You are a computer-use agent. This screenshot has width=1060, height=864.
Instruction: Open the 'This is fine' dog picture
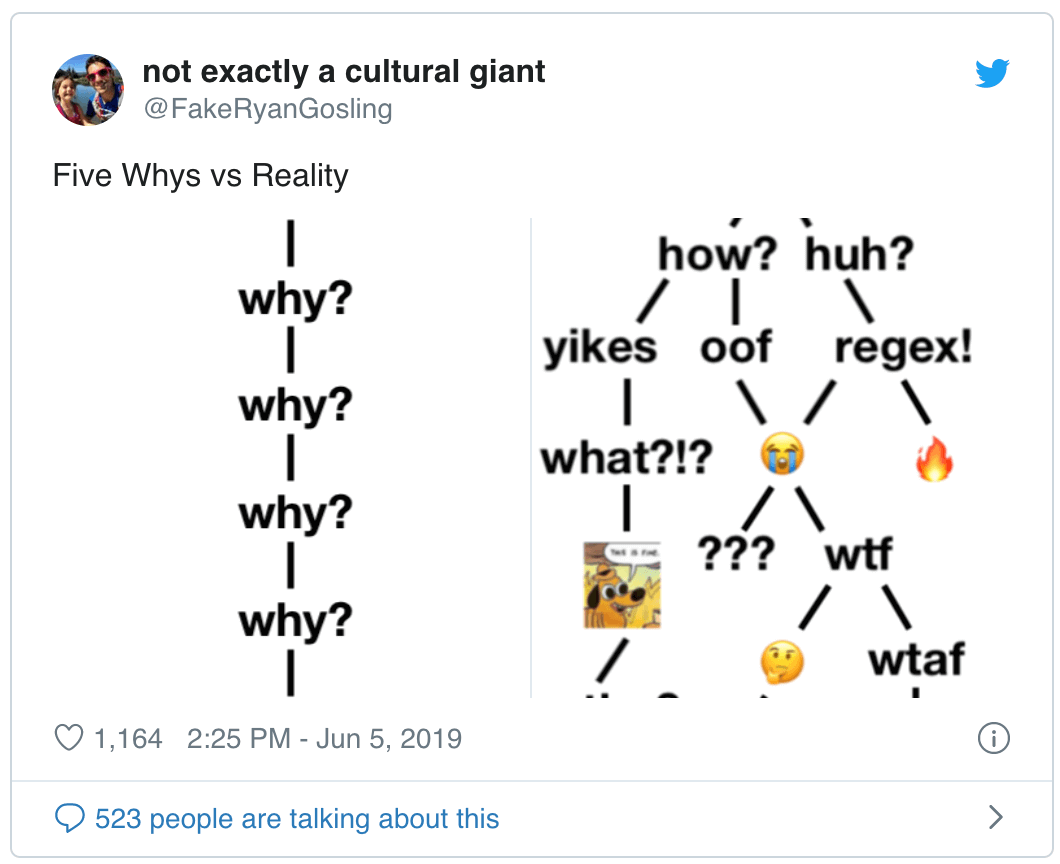click(x=622, y=585)
